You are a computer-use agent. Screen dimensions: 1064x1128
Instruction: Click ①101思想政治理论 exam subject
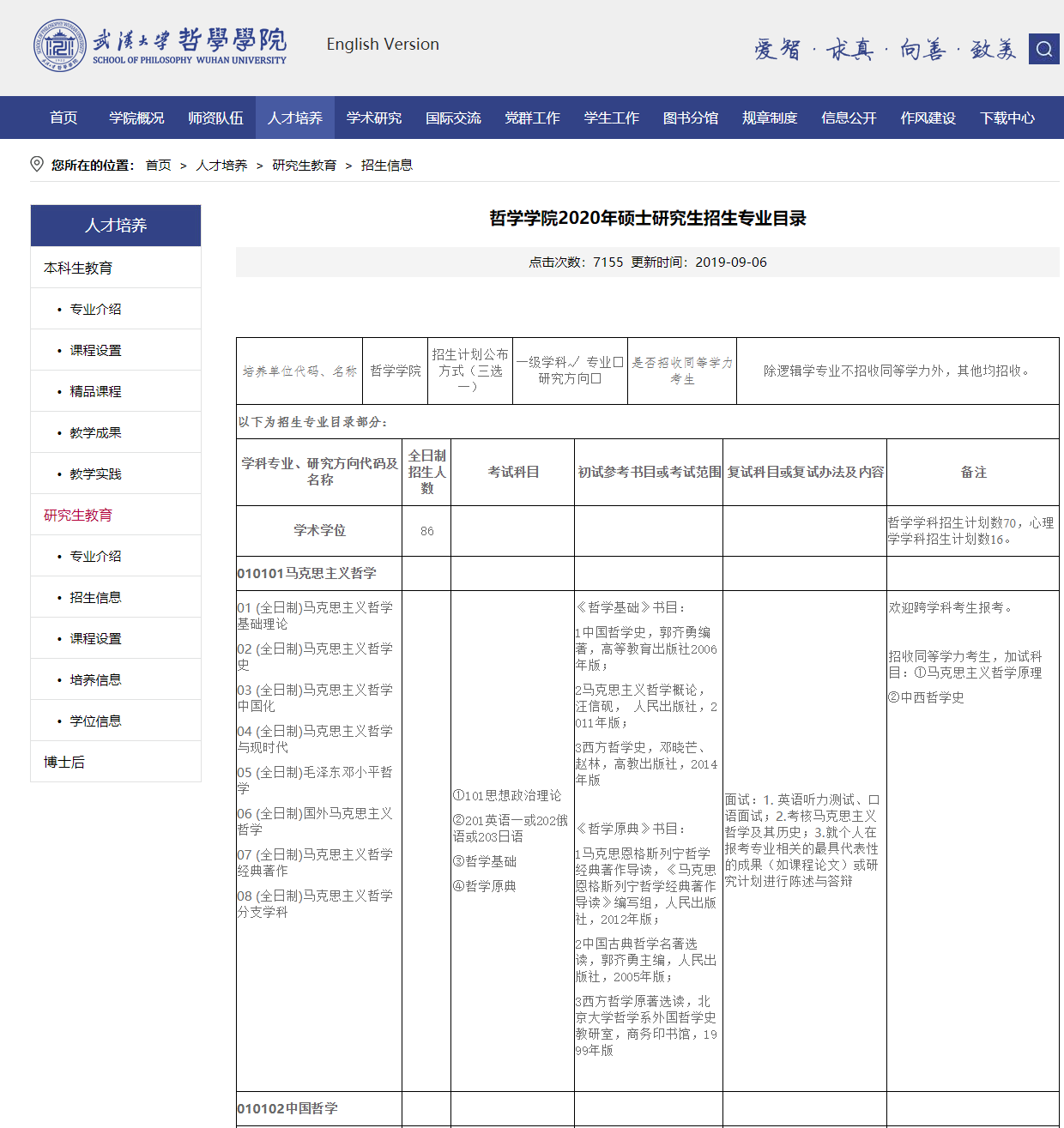(x=507, y=796)
